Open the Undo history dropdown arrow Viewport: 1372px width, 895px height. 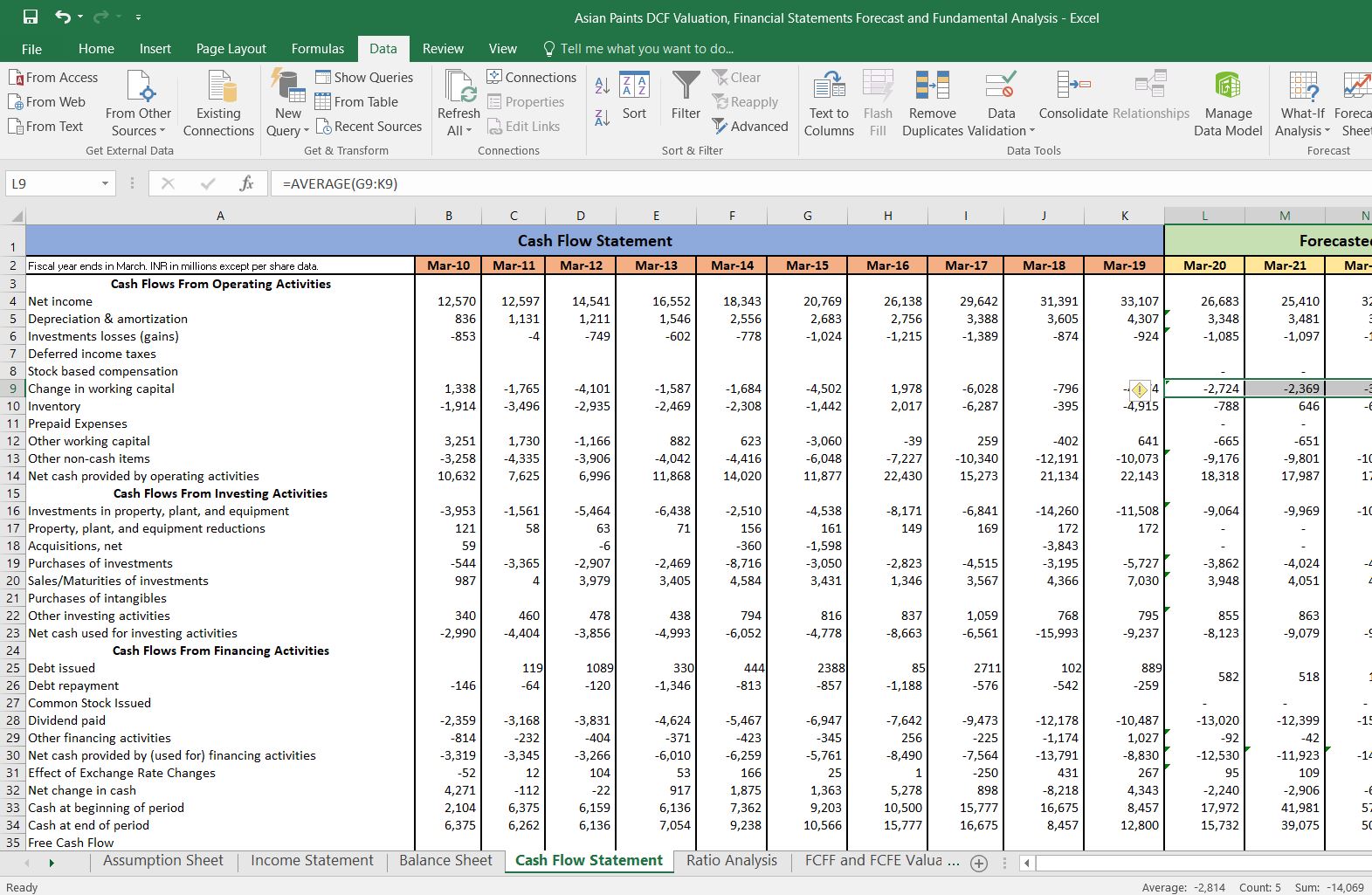tap(80, 17)
